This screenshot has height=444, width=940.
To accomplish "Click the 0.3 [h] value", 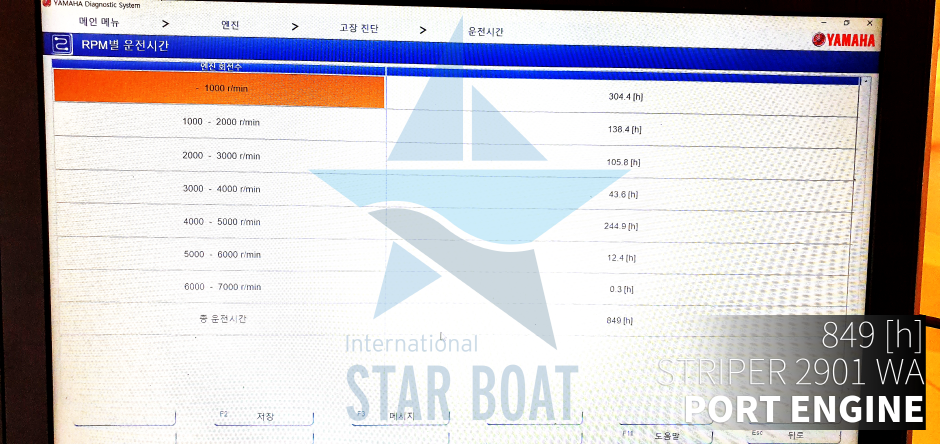I will click(x=621, y=289).
